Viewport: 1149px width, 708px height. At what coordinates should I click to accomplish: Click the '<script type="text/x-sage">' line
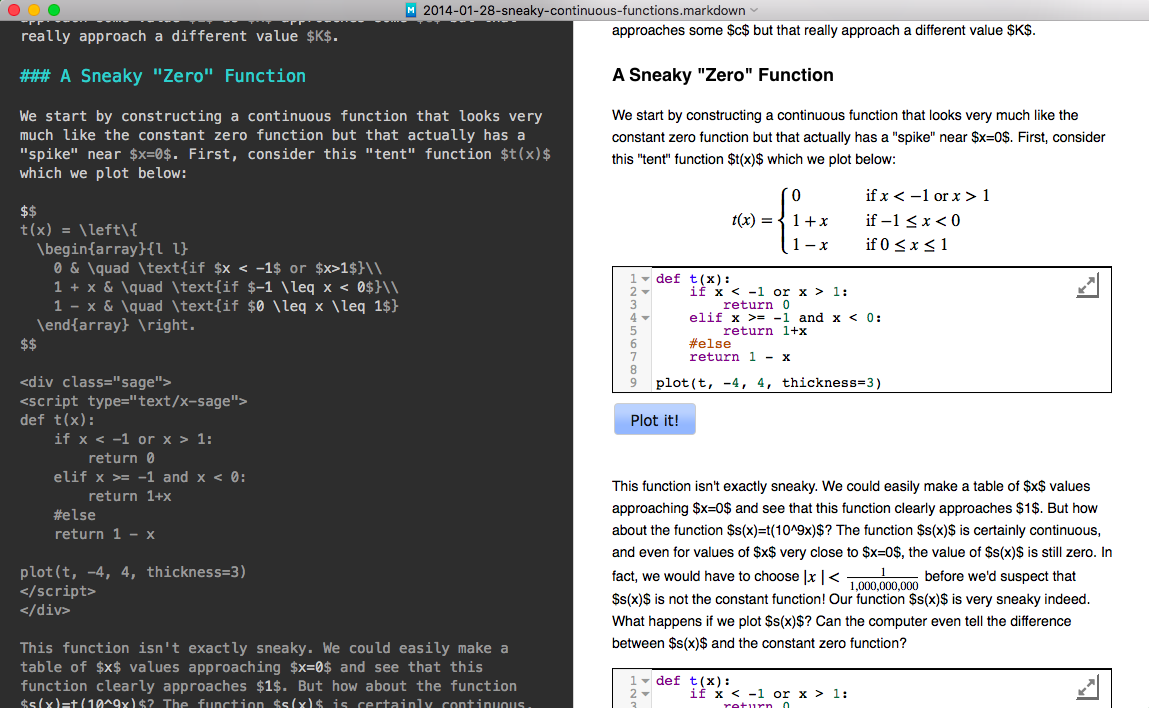click(x=133, y=402)
